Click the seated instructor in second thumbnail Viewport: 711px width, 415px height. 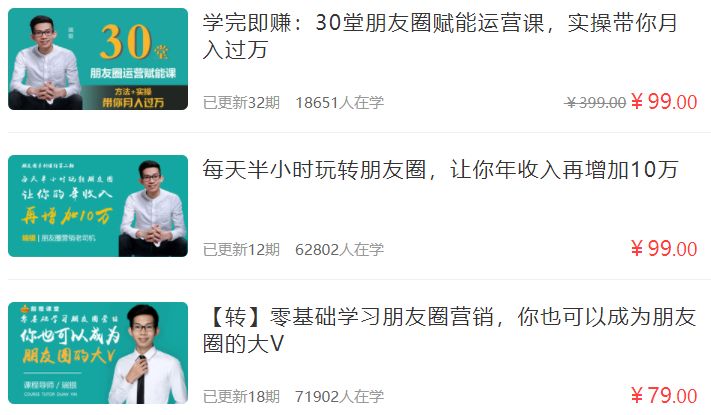pyautogui.click(x=153, y=209)
